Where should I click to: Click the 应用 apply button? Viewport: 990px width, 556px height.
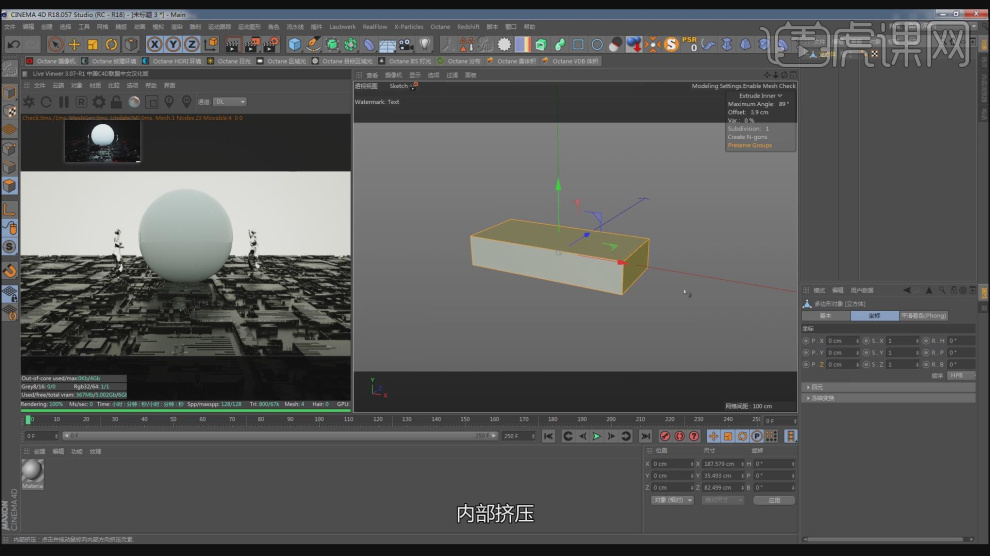(x=774, y=499)
